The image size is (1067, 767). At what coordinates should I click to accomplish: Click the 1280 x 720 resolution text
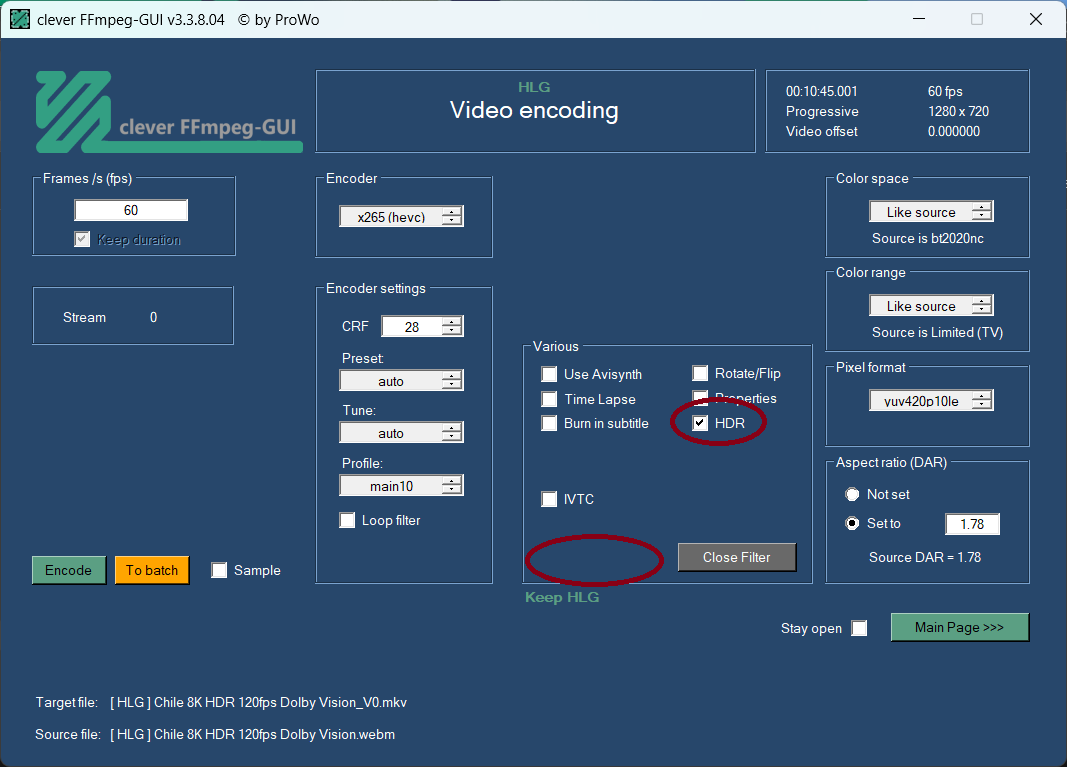coord(958,111)
